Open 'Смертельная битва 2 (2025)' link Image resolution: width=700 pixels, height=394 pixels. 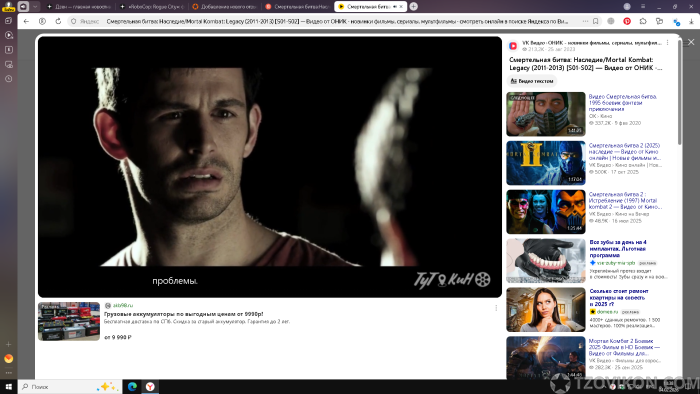pos(624,152)
